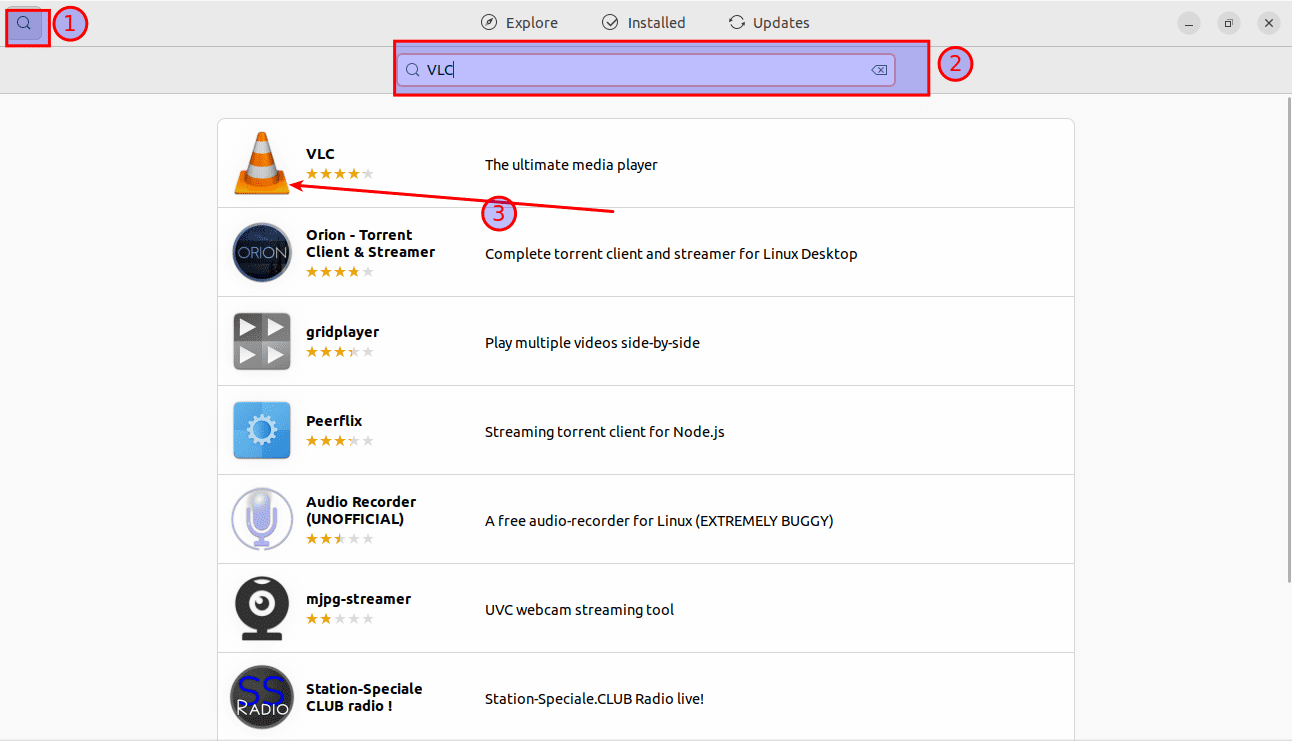Click the star rating under Peerflix
This screenshot has height=741, width=1292.
(340, 441)
